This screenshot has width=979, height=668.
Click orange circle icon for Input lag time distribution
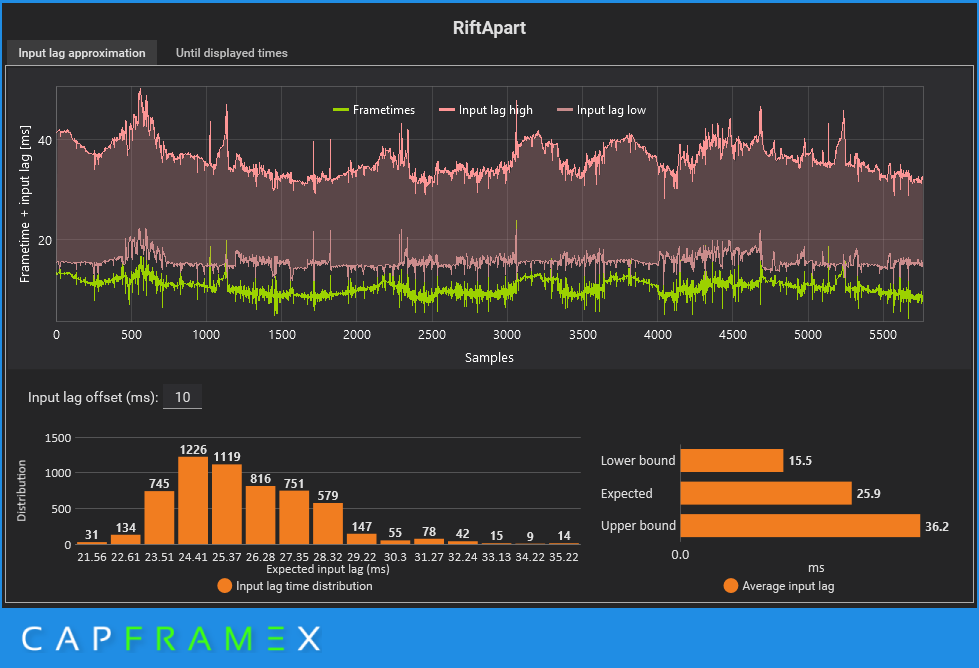(225, 586)
